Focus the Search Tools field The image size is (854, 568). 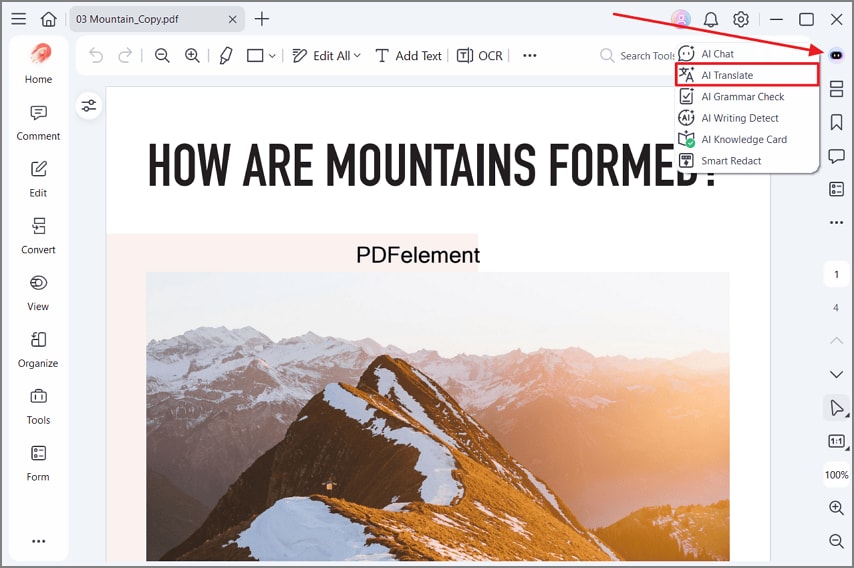[637, 56]
